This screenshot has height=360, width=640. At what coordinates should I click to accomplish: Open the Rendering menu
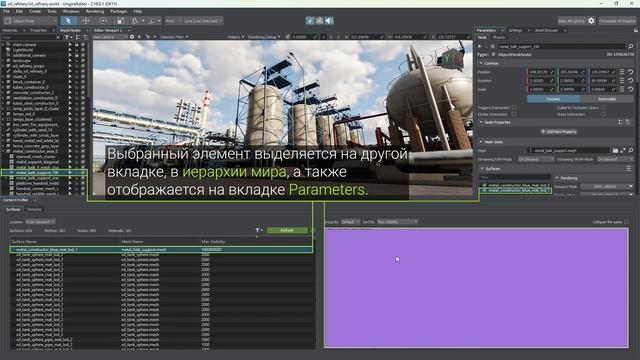[x=95, y=11]
